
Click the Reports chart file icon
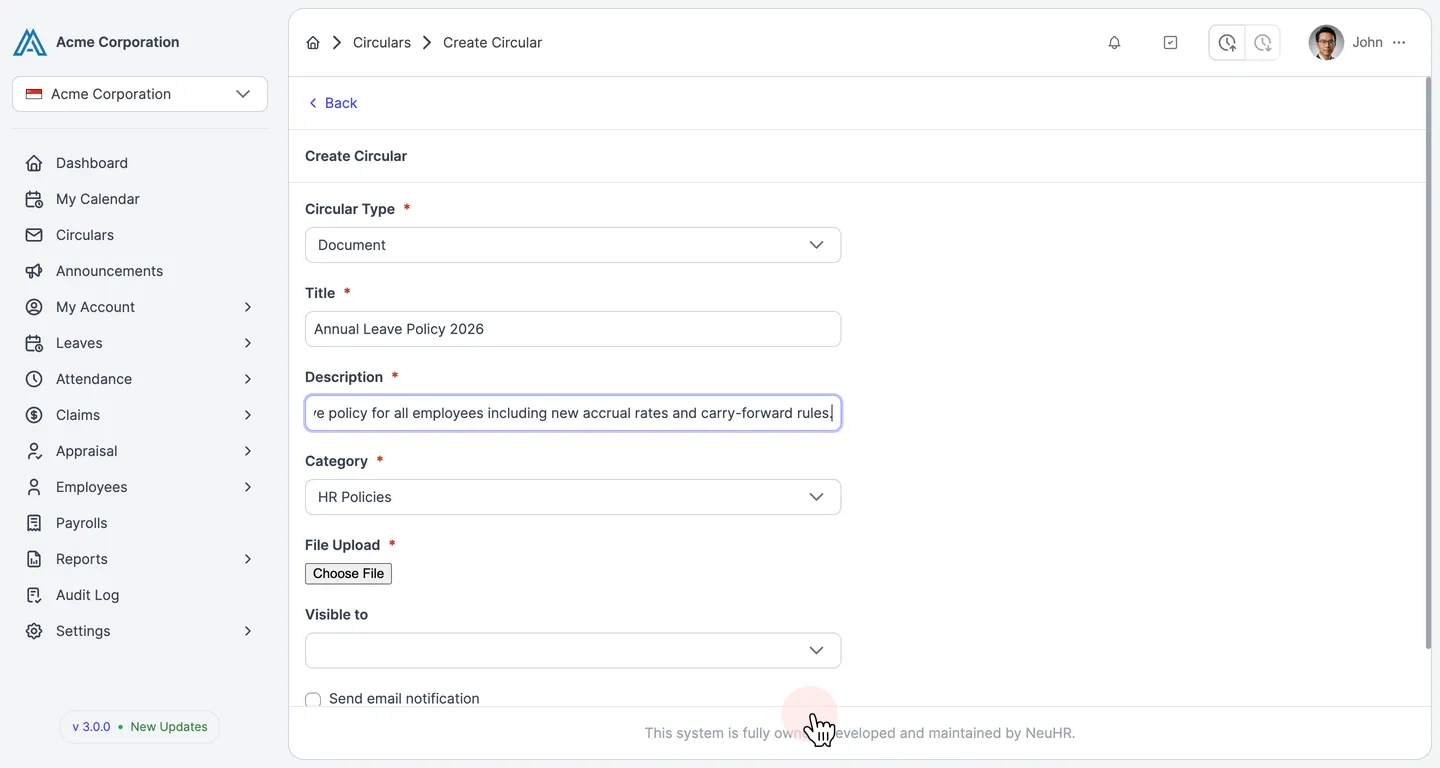[x=34, y=559]
